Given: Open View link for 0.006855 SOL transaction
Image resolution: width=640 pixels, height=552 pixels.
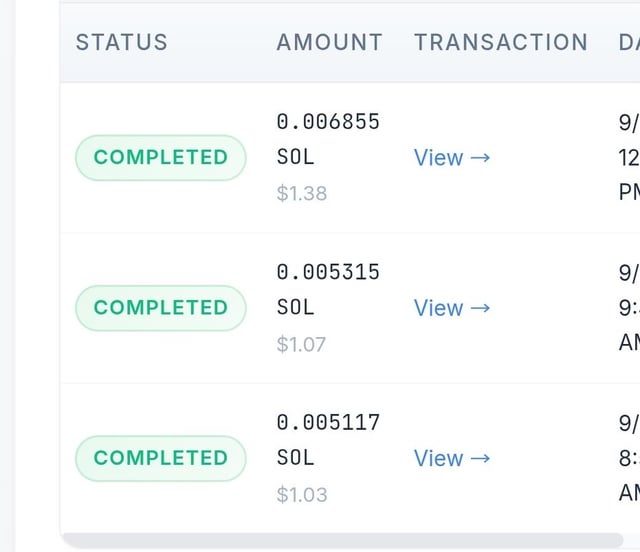Looking at the screenshot, I should click(x=452, y=158).
